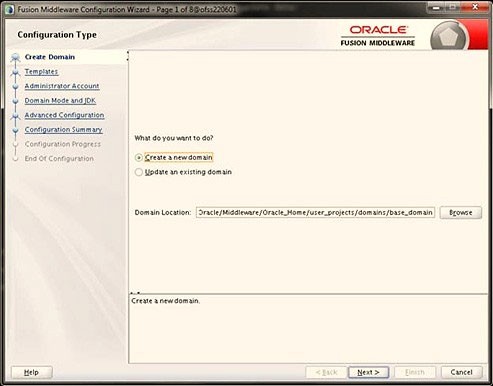The height and width of the screenshot is (386, 493).
Task: Jump to the Configuration Summary step
Action: tap(63, 130)
